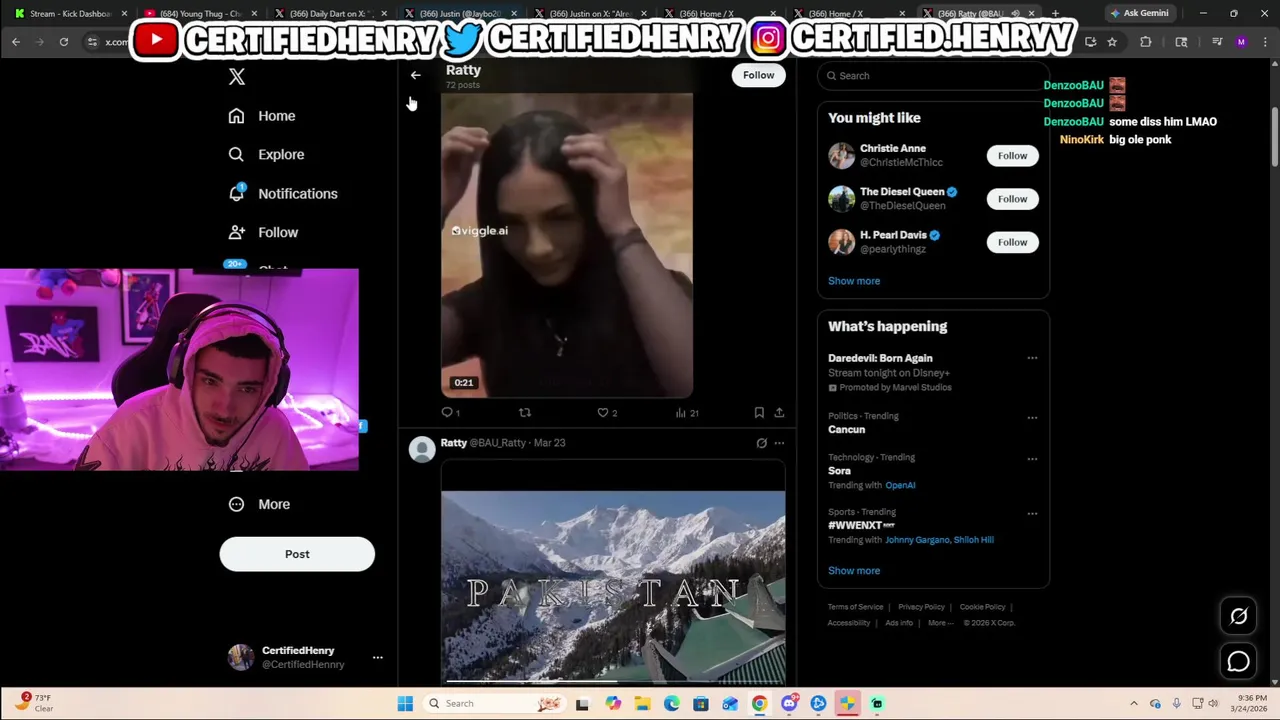Open the Follow item in the sidebar
Image resolution: width=1280 pixels, height=720 pixels.
[x=263, y=232]
